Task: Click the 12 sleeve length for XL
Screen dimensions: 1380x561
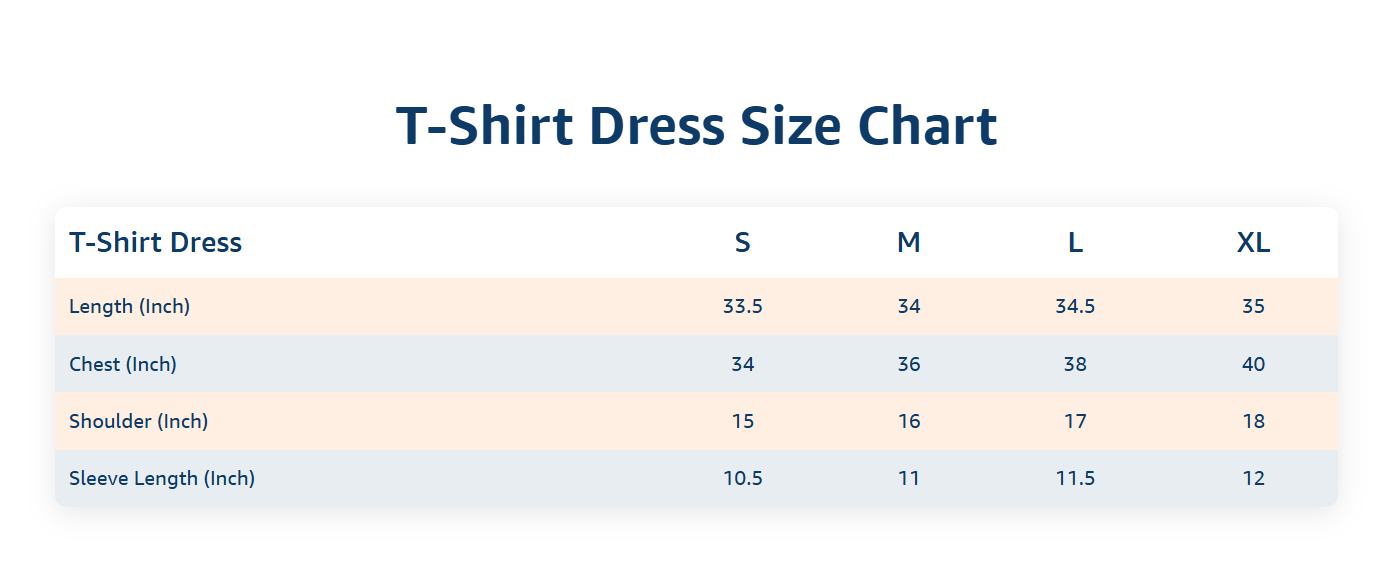Action: click(x=1253, y=478)
